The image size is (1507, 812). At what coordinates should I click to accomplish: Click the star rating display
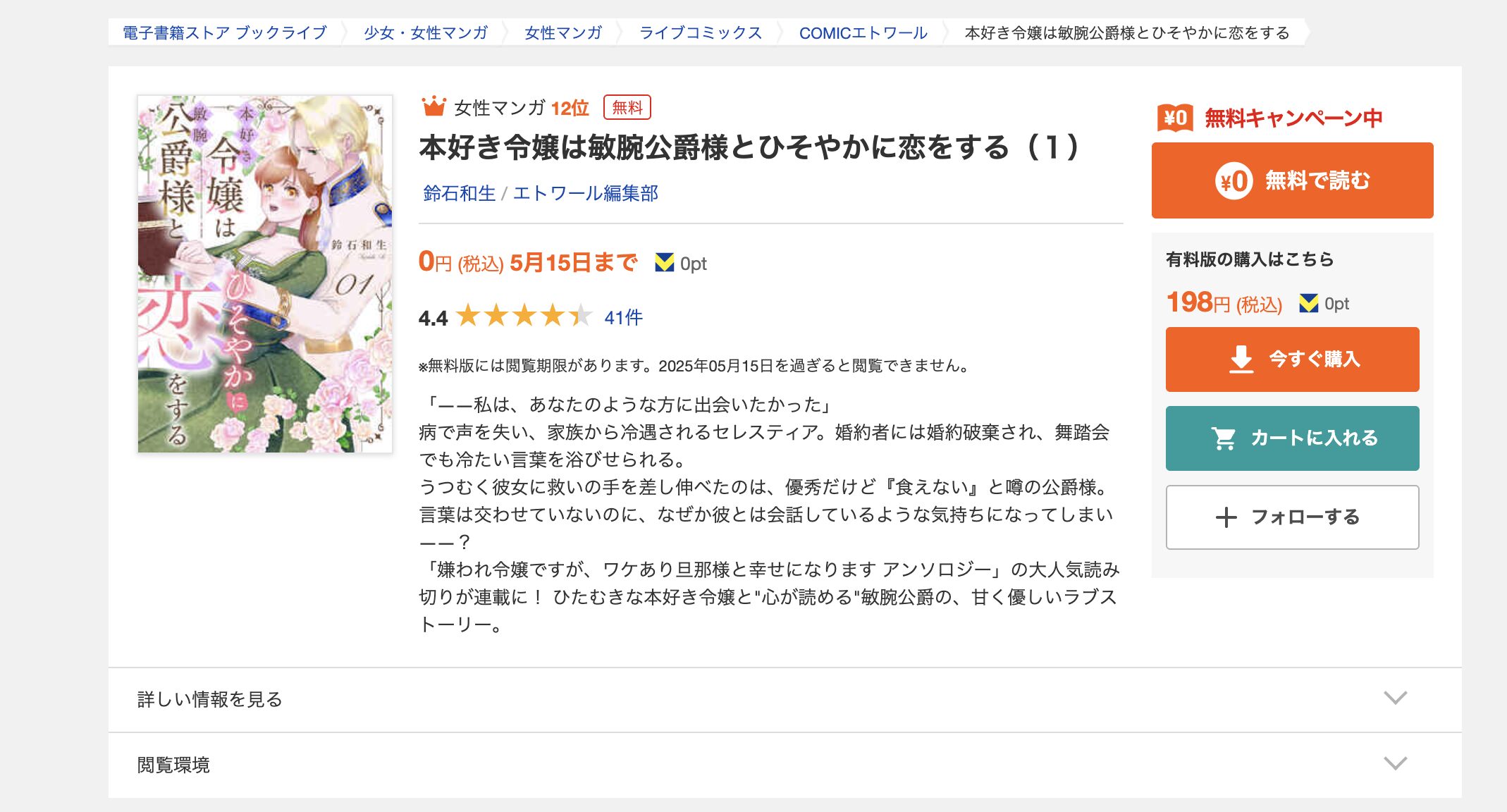click(x=524, y=316)
